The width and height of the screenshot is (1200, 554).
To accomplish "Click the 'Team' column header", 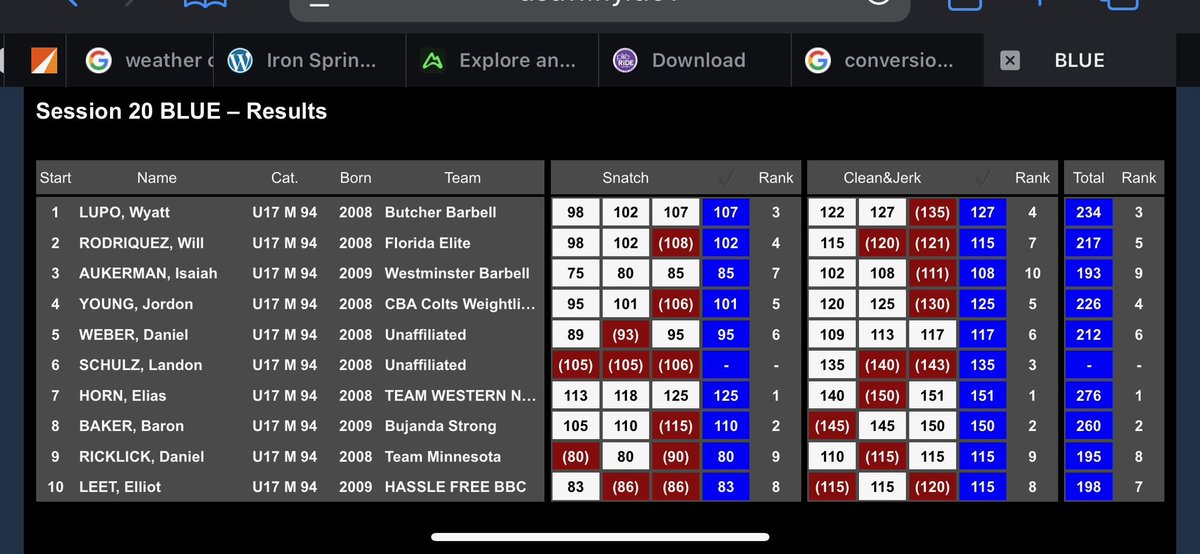I will 463,178.
